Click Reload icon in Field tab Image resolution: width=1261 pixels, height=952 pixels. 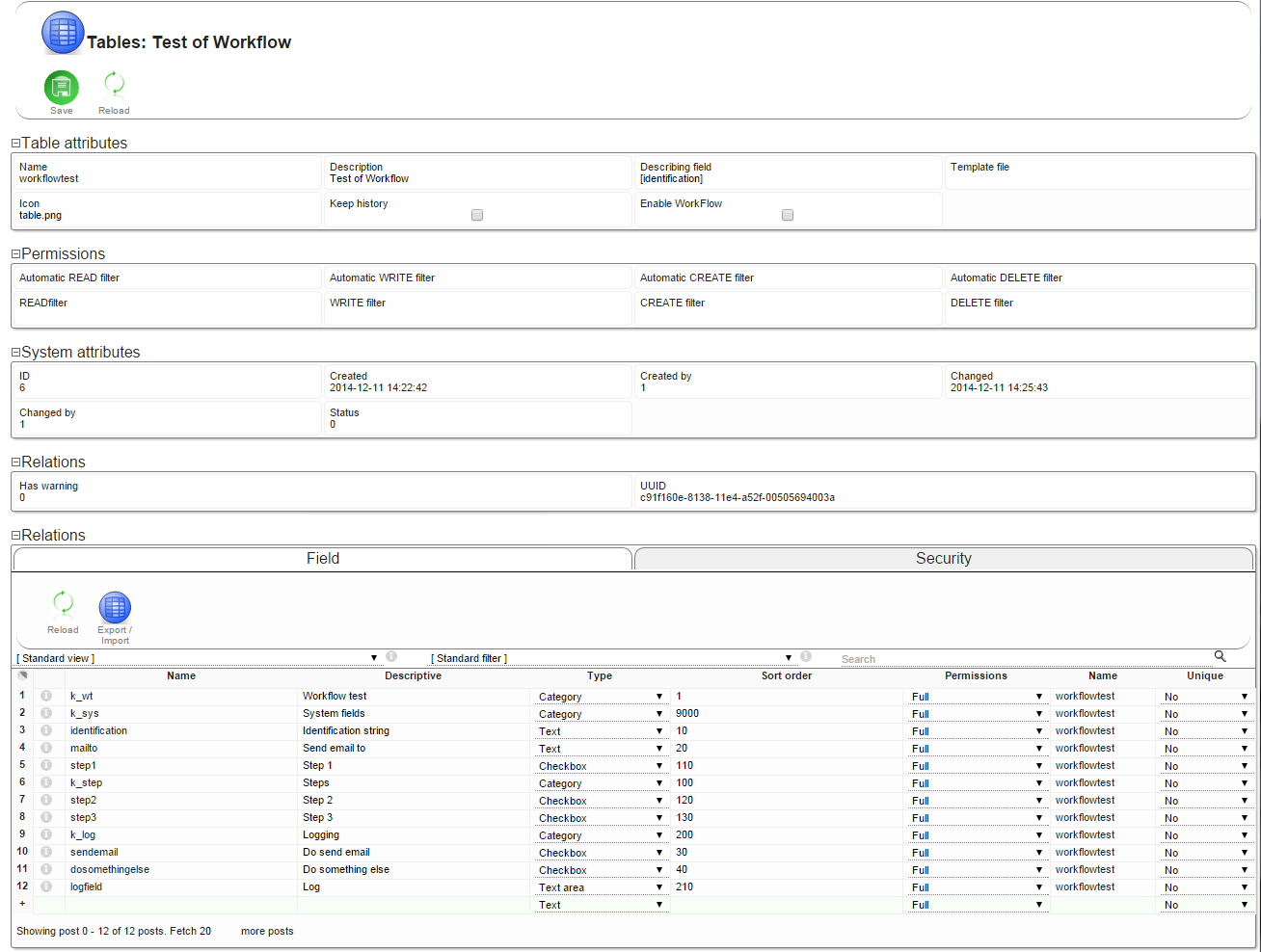[64, 604]
